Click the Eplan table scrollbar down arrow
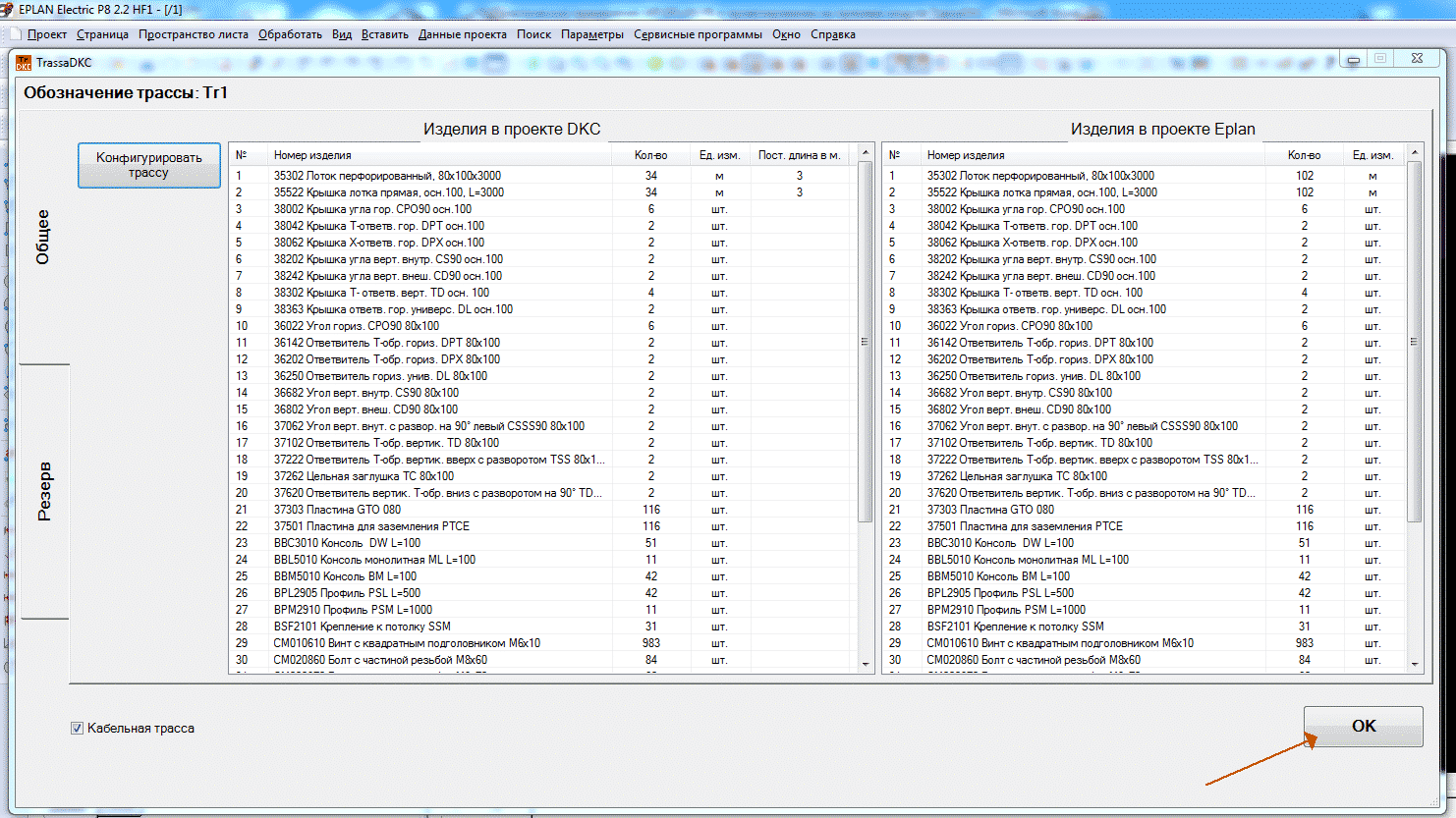The width and height of the screenshot is (1456, 818). [1415, 665]
